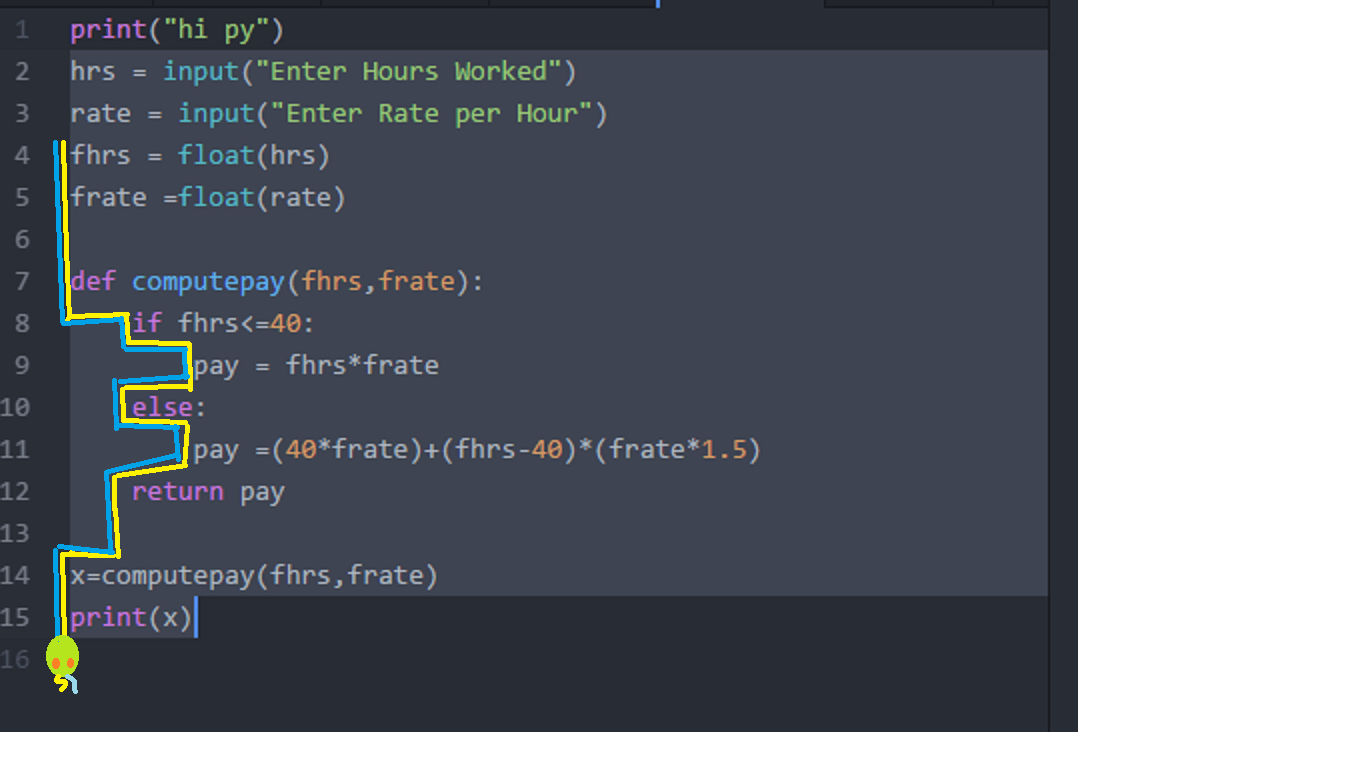Viewport: 1366px width, 768px height.
Task: Click the empty line 13 in the editor
Action: 400,534
